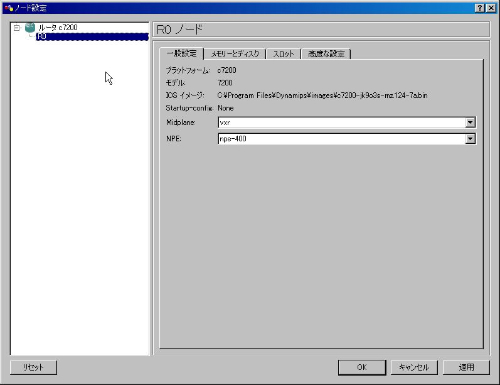
Task: Confirm with the OK button
Action: coord(362,367)
